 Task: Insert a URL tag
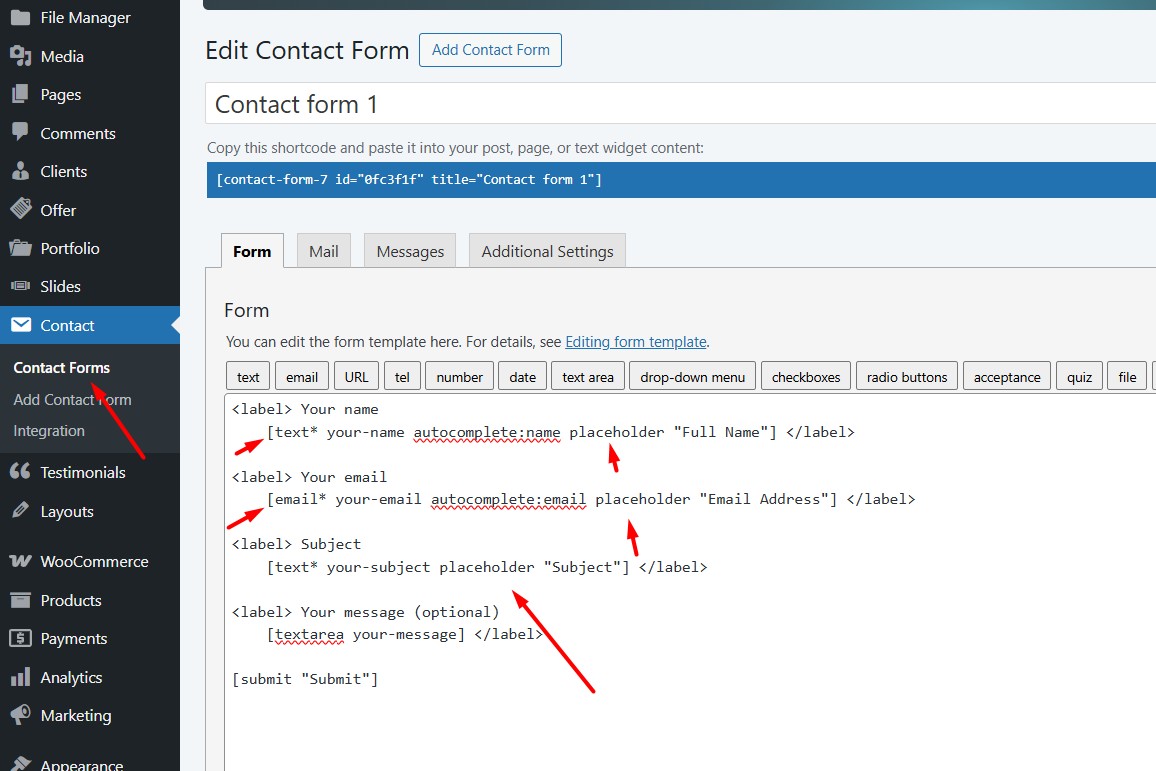tap(356, 376)
